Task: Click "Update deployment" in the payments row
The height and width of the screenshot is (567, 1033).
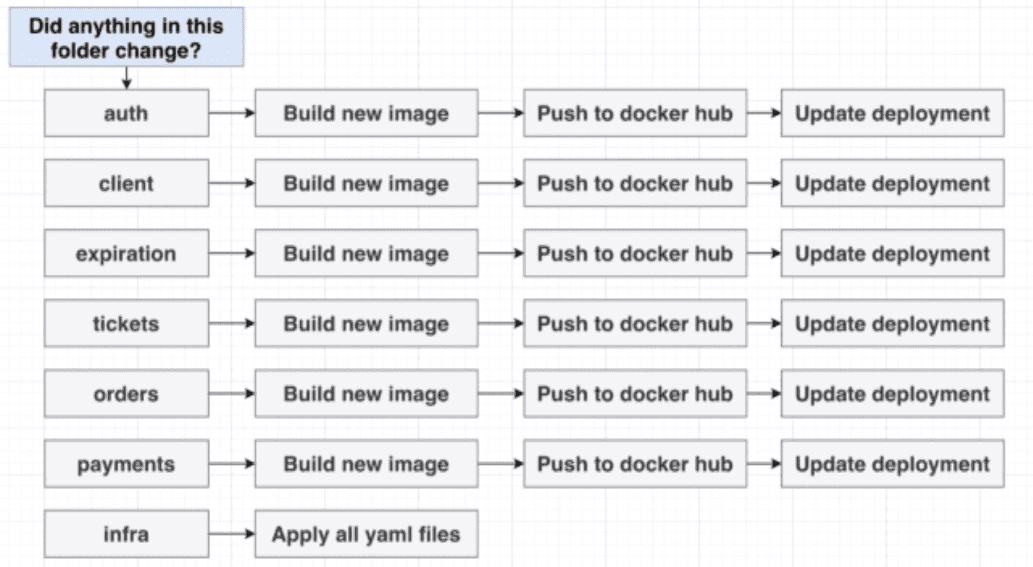Action: pyautogui.click(x=892, y=464)
